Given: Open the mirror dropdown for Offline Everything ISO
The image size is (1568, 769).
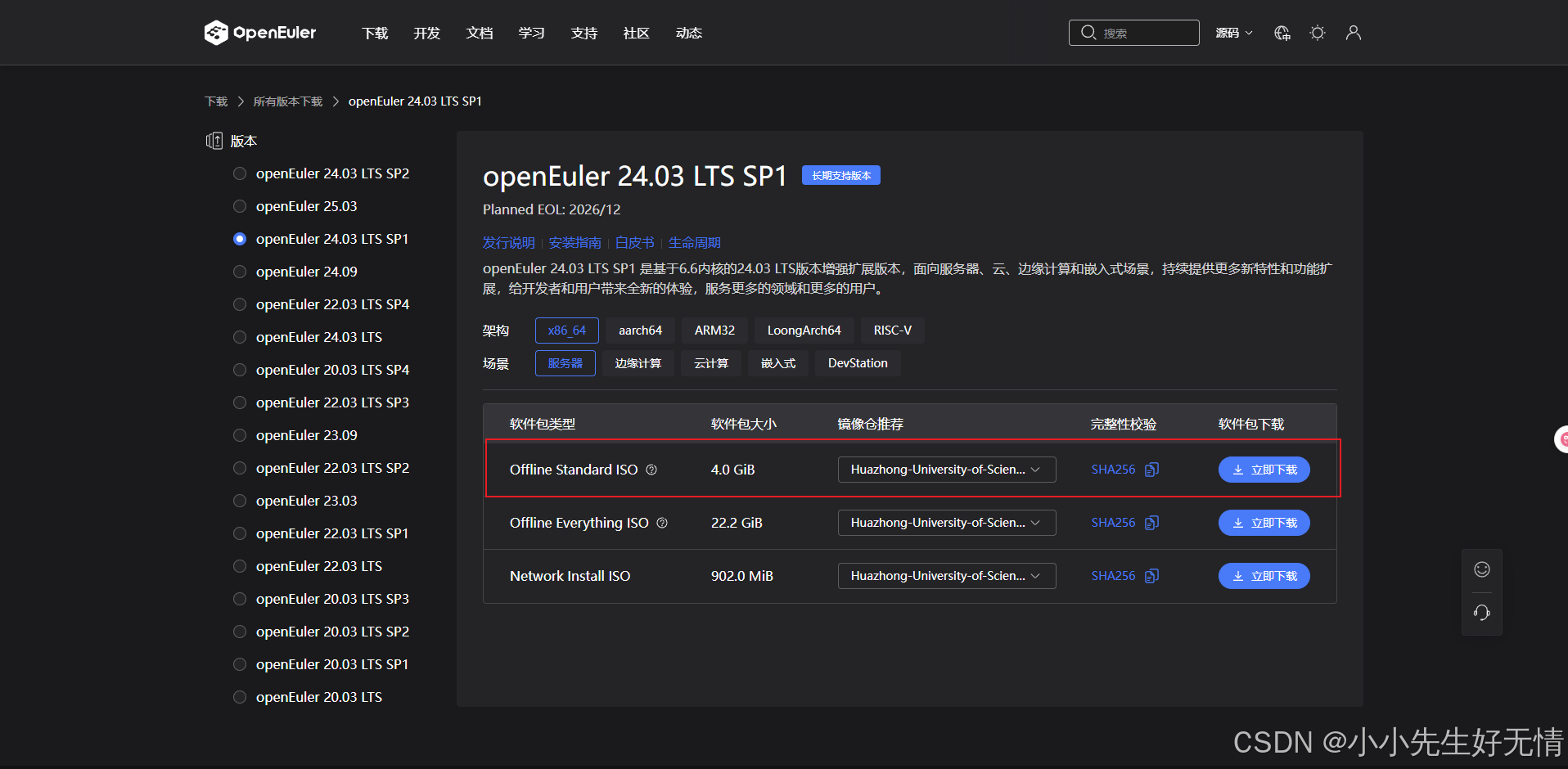Looking at the screenshot, I should click(946, 522).
